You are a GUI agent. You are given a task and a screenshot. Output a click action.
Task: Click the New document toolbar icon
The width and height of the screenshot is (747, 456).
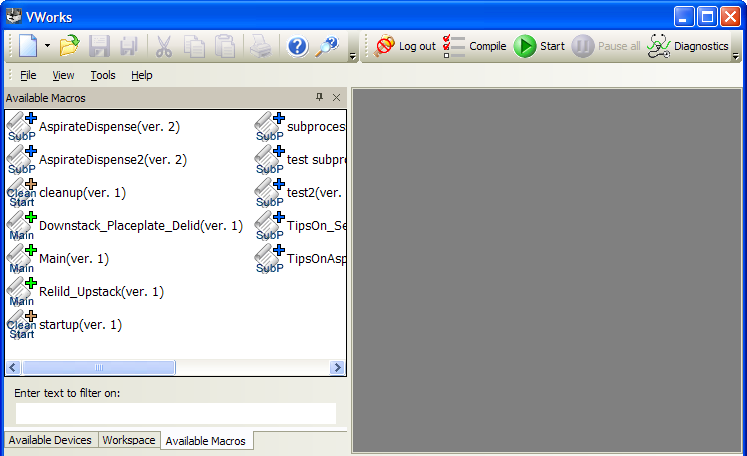[28, 46]
